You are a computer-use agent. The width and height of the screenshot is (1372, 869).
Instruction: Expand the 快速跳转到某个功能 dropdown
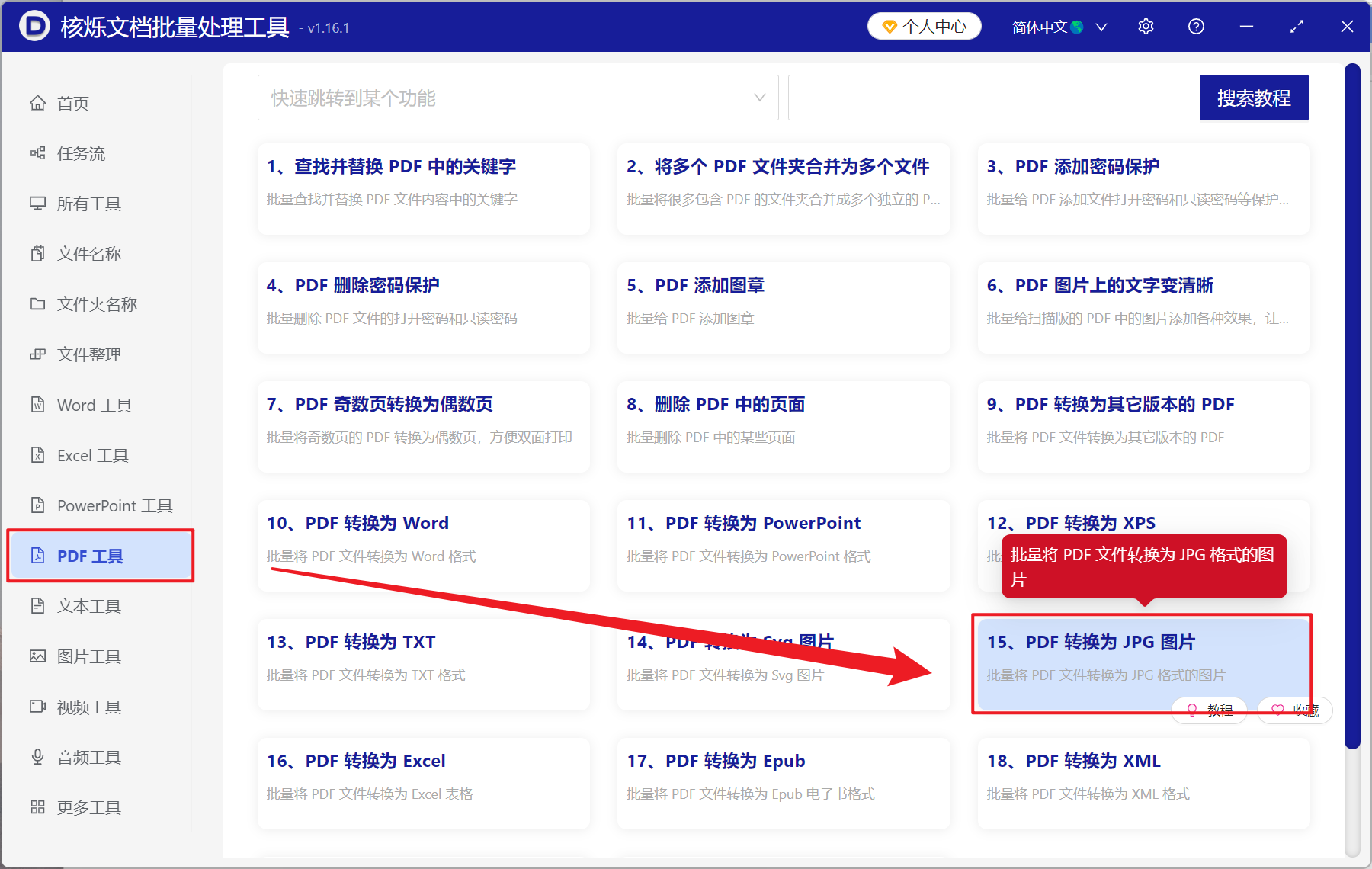click(759, 98)
